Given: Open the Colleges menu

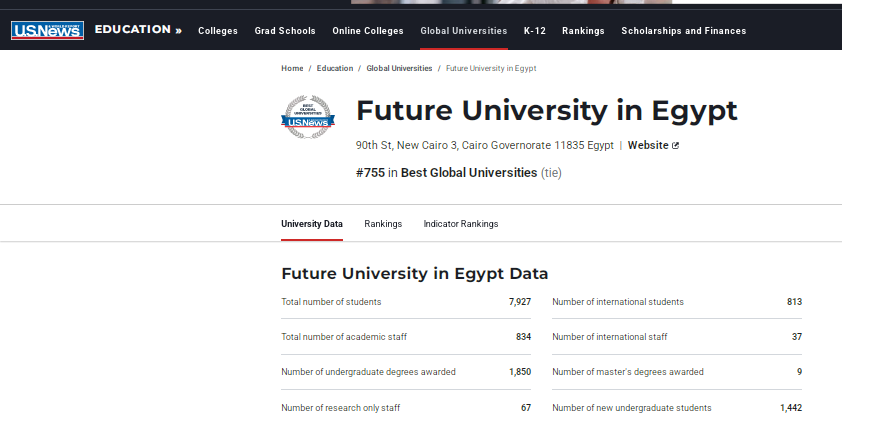Looking at the screenshot, I should point(218,31).
